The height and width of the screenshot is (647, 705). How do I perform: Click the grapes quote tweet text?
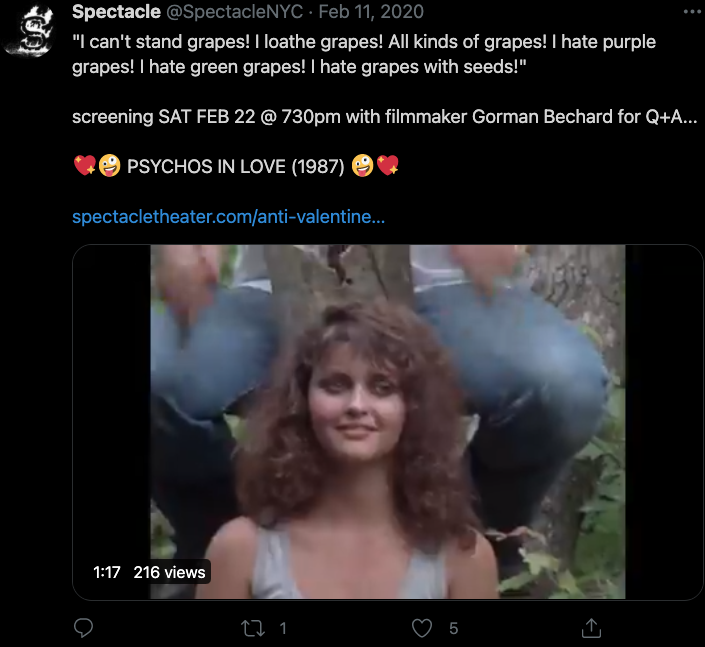click(x=364, y=54)
